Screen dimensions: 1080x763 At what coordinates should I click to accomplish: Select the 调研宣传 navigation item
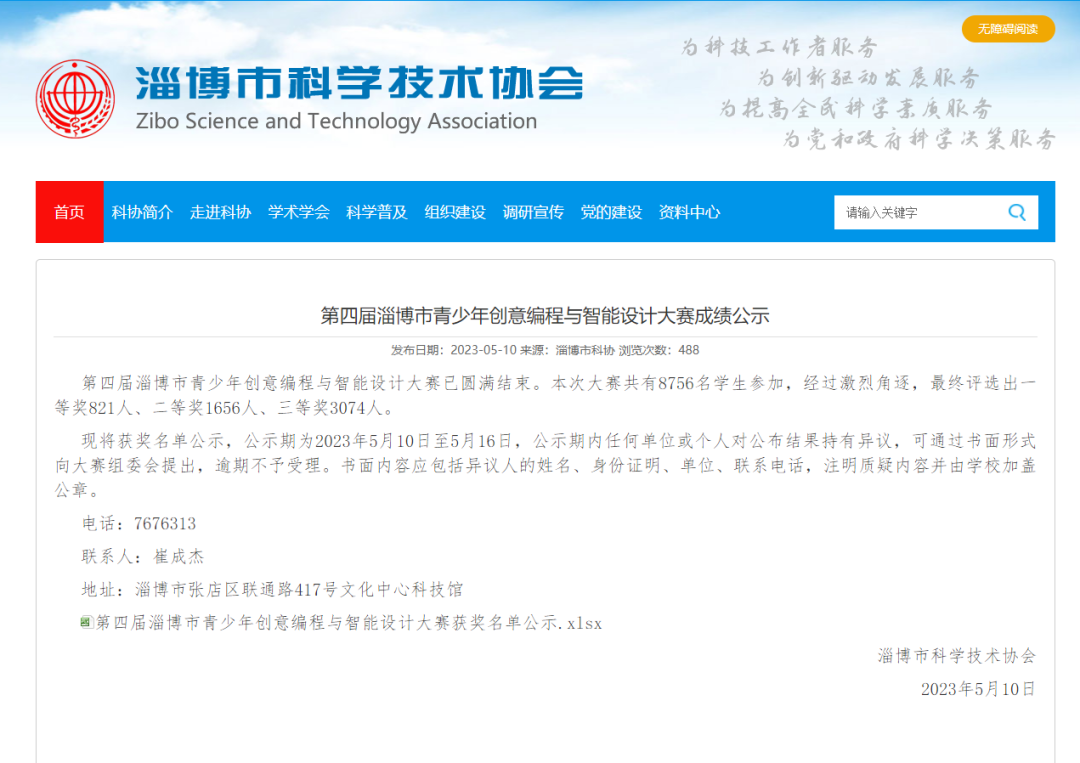532,212
